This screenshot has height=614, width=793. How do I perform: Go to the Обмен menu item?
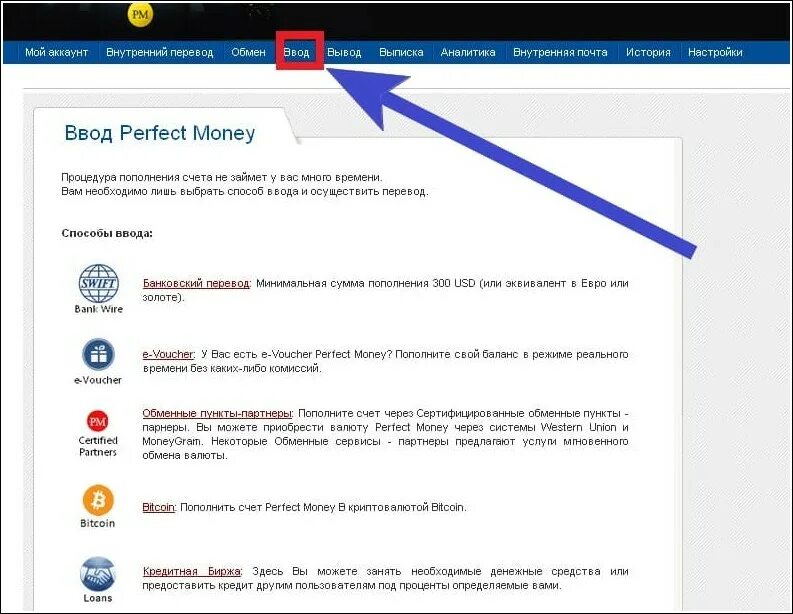click(248, 52)
